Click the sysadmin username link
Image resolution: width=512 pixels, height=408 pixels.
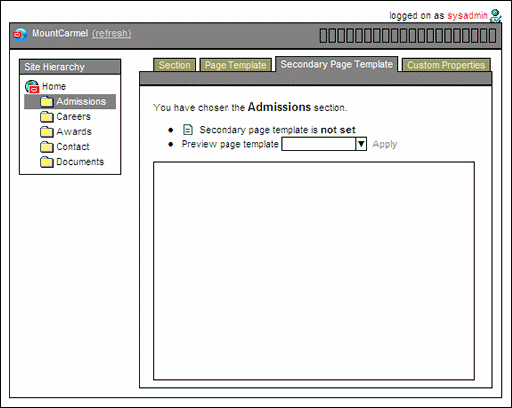pyautogui.click(x=467, y=15)
